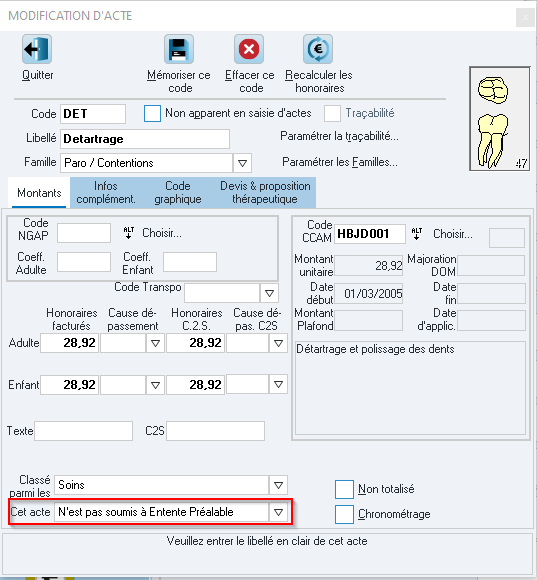Click the Montant unitaire field 28,92
Screen dimensions: 537x580
point(369,266)
